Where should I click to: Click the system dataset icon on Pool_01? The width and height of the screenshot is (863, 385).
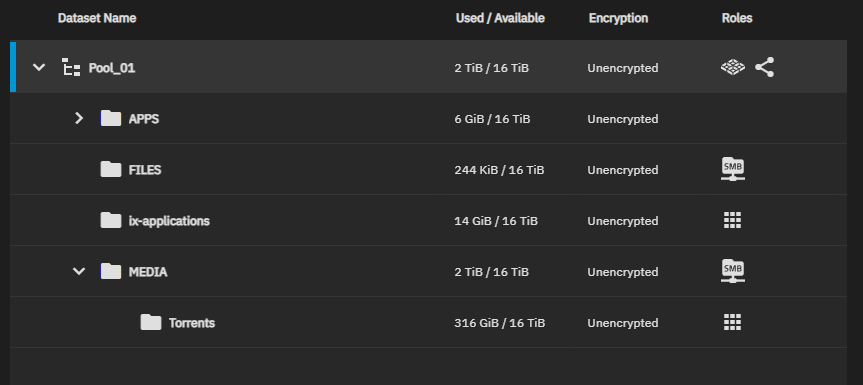733,67
